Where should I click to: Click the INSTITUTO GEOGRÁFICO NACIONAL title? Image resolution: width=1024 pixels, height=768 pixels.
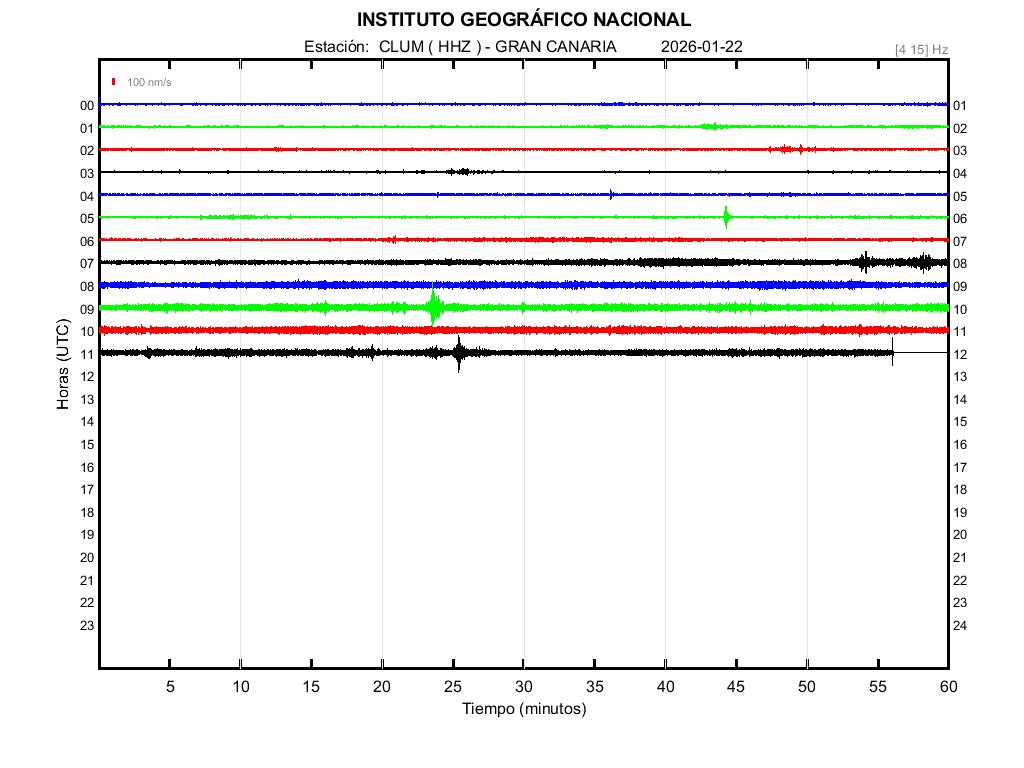(523, 20)
